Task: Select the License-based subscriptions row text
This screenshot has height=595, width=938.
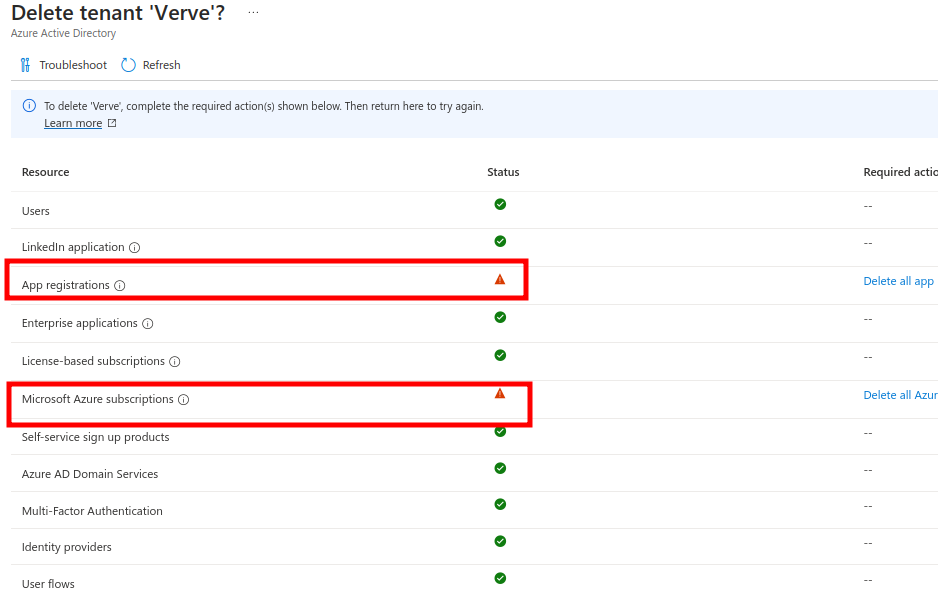Action: coord(93,362)
